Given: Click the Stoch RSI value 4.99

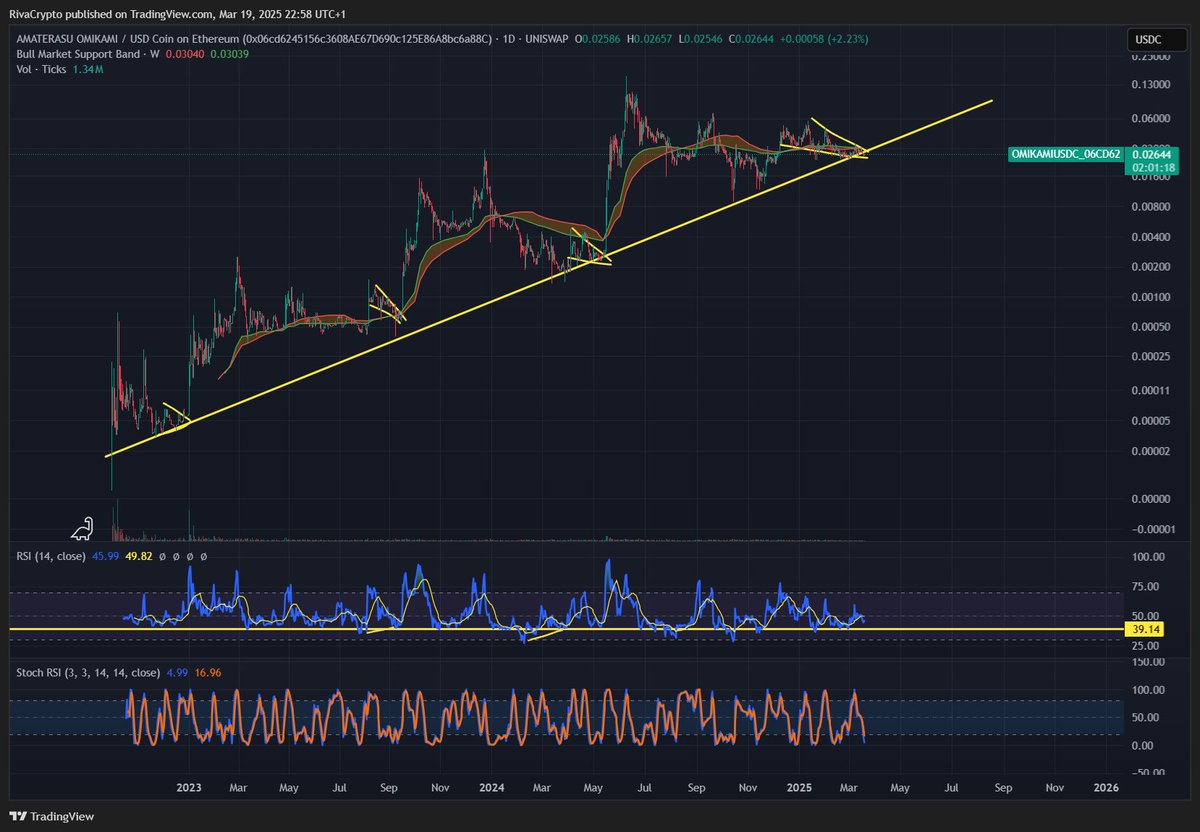Looking at the screenshot, I should (x=175, y=672).
